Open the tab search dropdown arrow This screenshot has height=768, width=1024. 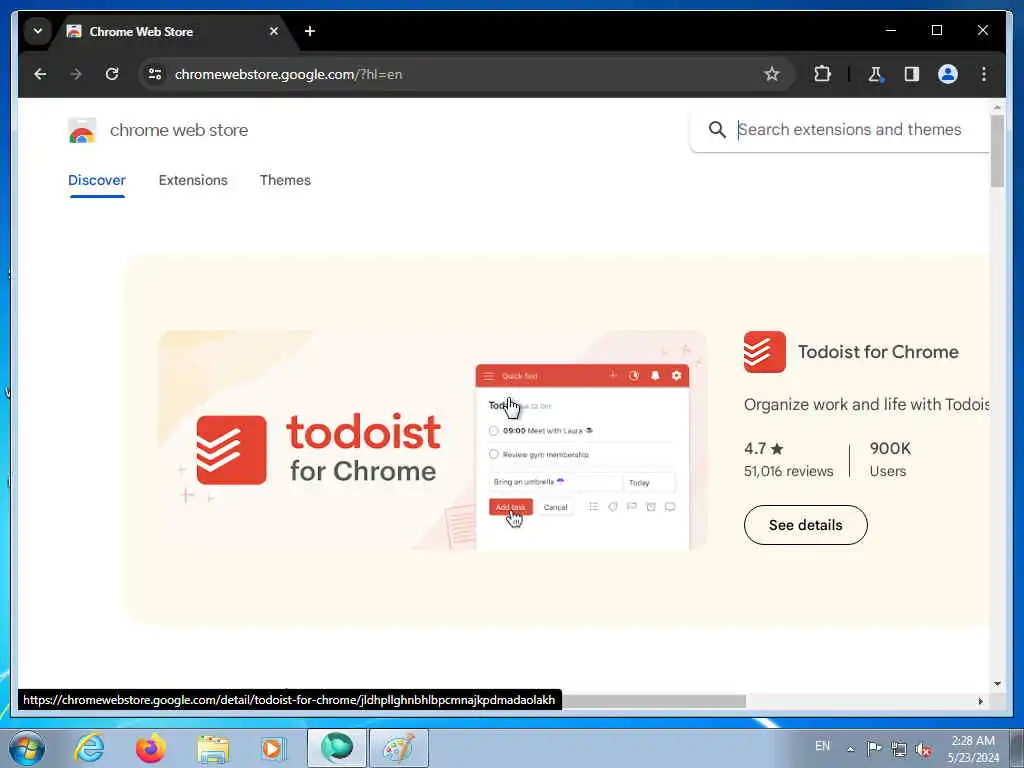38,31
